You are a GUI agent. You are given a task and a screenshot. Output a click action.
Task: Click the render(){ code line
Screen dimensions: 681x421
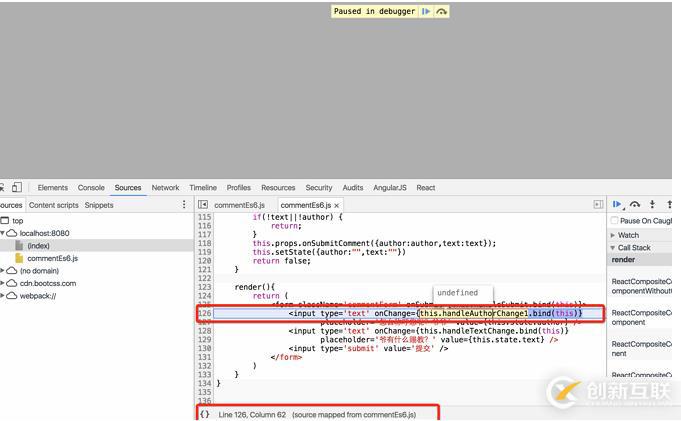tap(255, 287)
